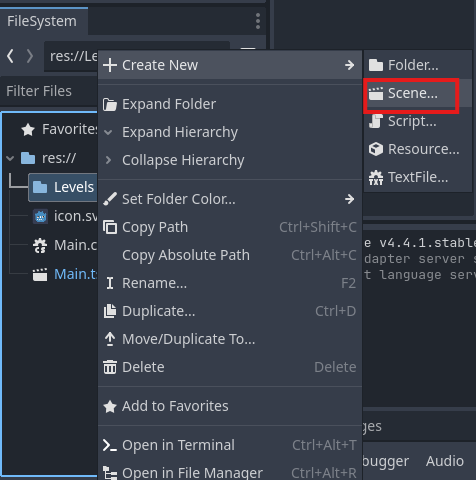
Task: Choose Add to Favorites
Action: click(230, 406)
